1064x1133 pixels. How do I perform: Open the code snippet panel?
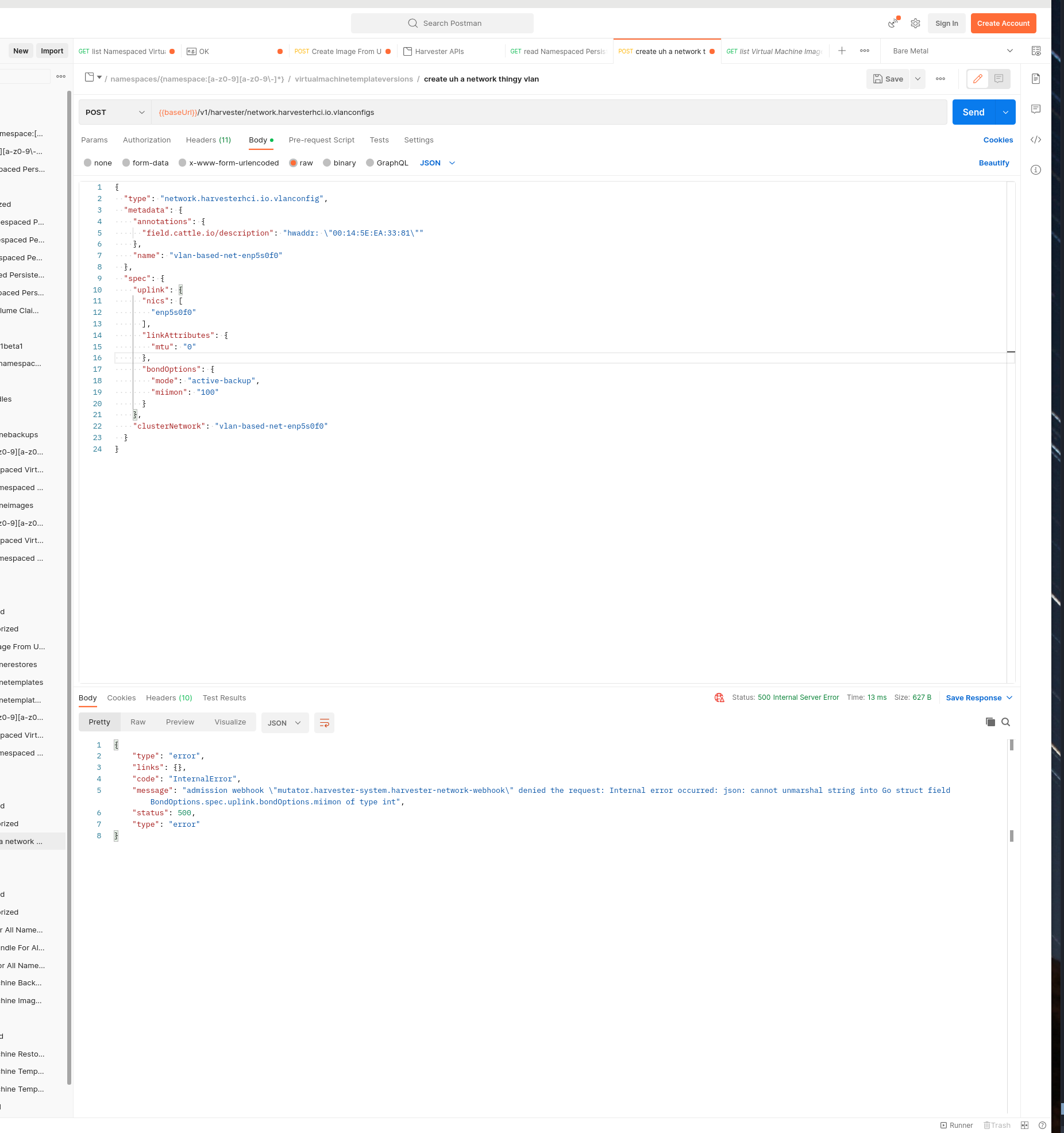click(x=1036, y=140)
